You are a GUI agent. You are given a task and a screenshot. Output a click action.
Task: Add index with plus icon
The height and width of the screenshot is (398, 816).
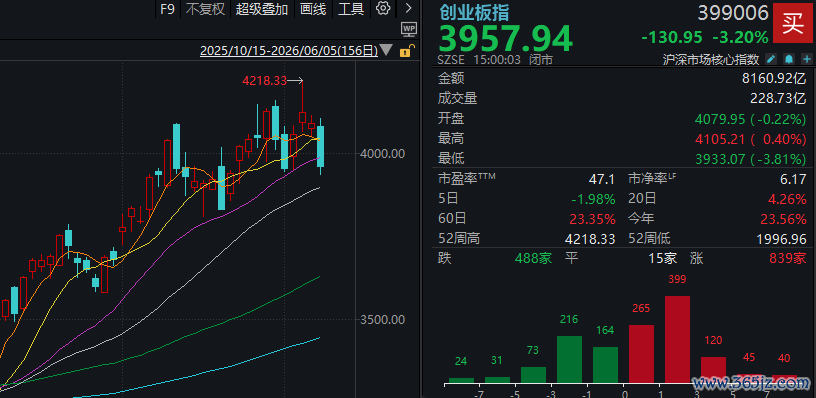807,59
